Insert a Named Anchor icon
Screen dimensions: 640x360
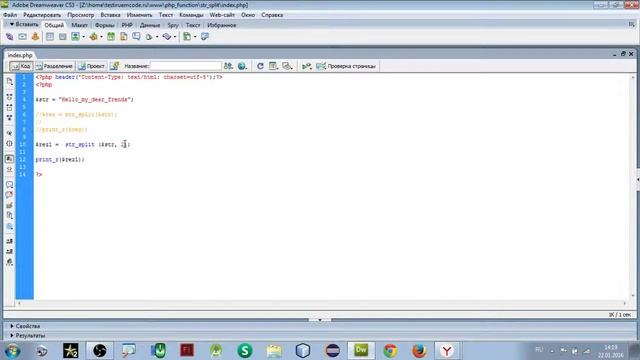[x=36, y=37]
